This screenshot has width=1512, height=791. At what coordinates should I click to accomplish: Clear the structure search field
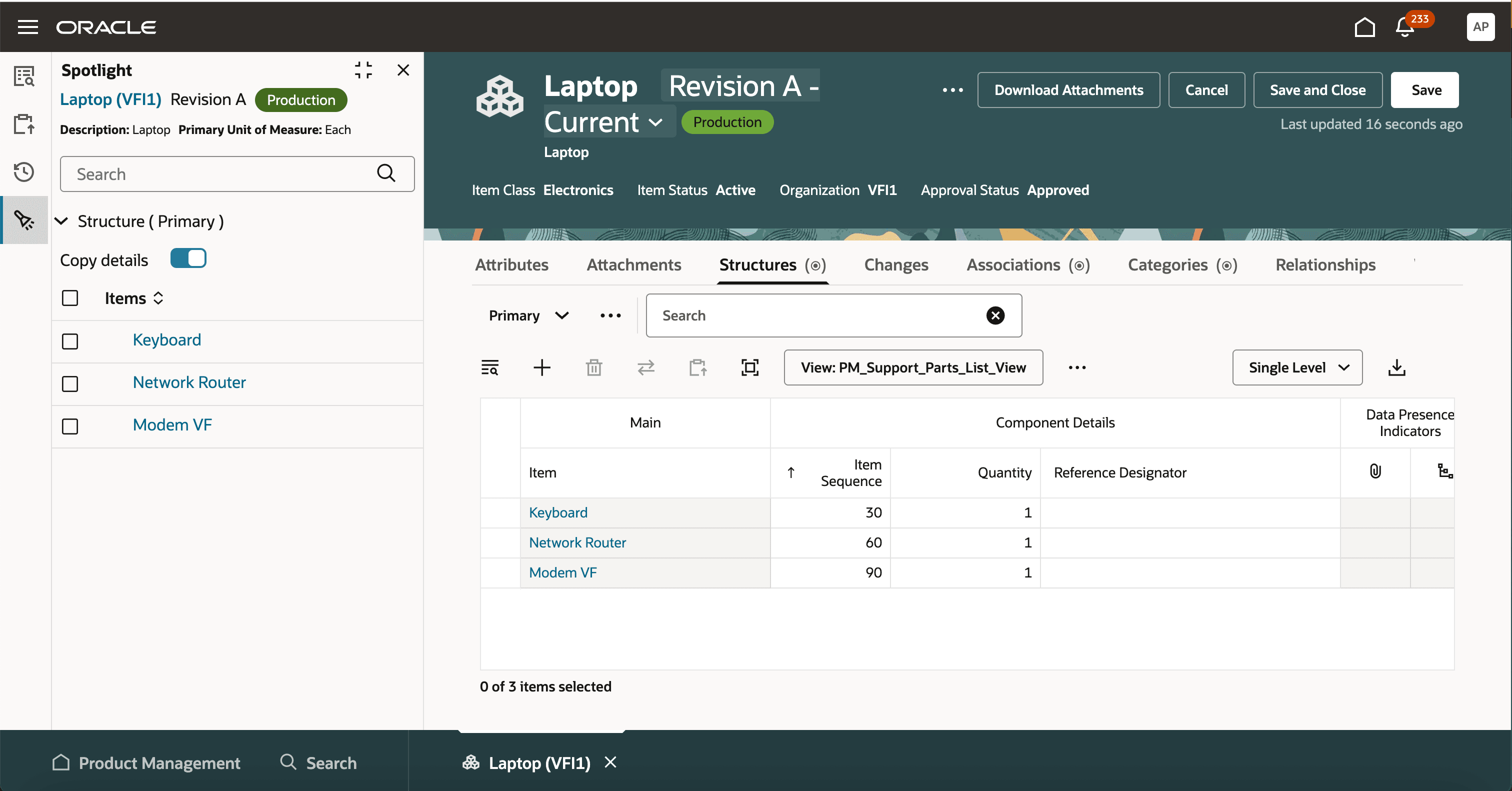click(x=995, y=315)
